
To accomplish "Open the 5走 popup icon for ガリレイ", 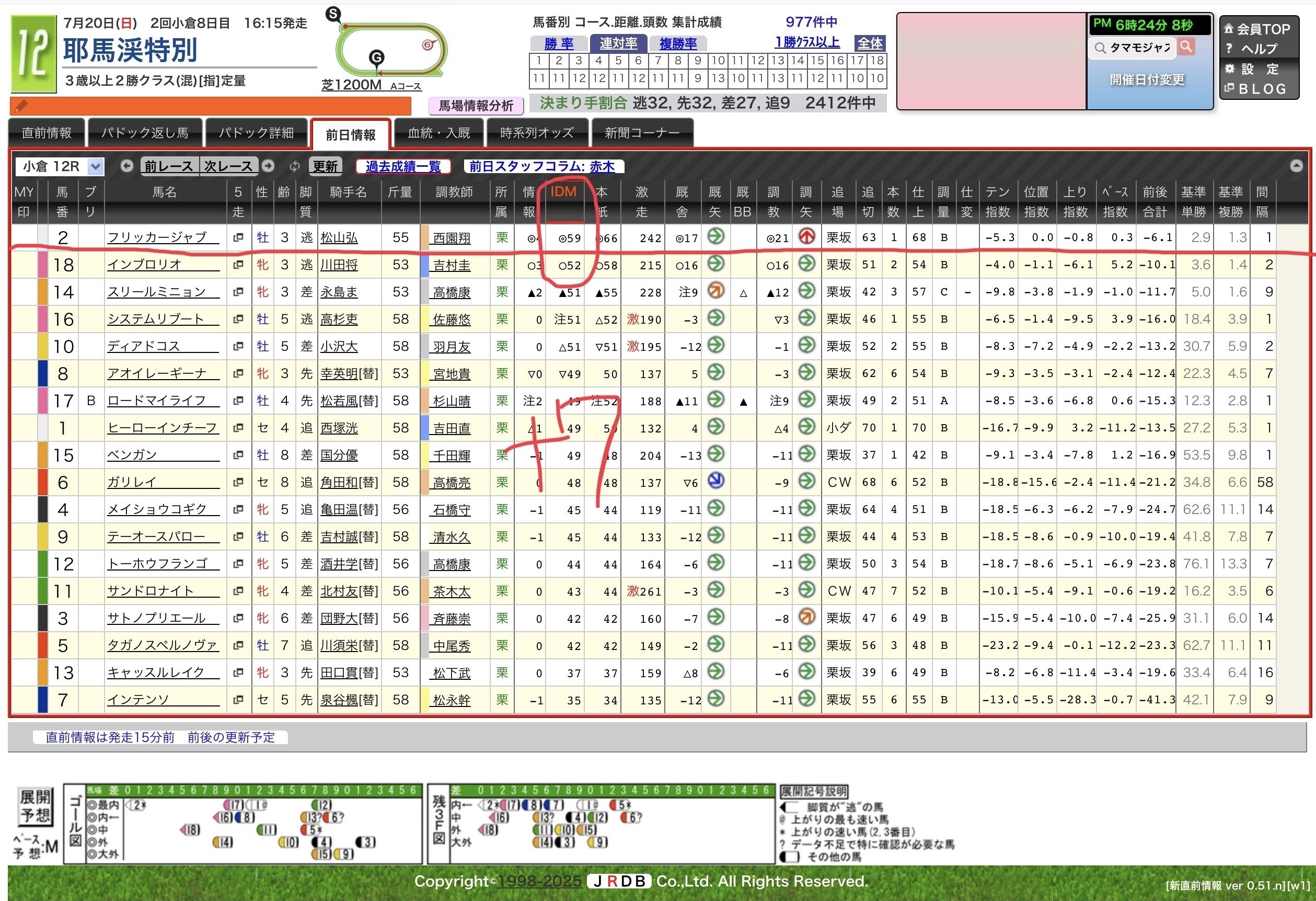I will 238,482.
